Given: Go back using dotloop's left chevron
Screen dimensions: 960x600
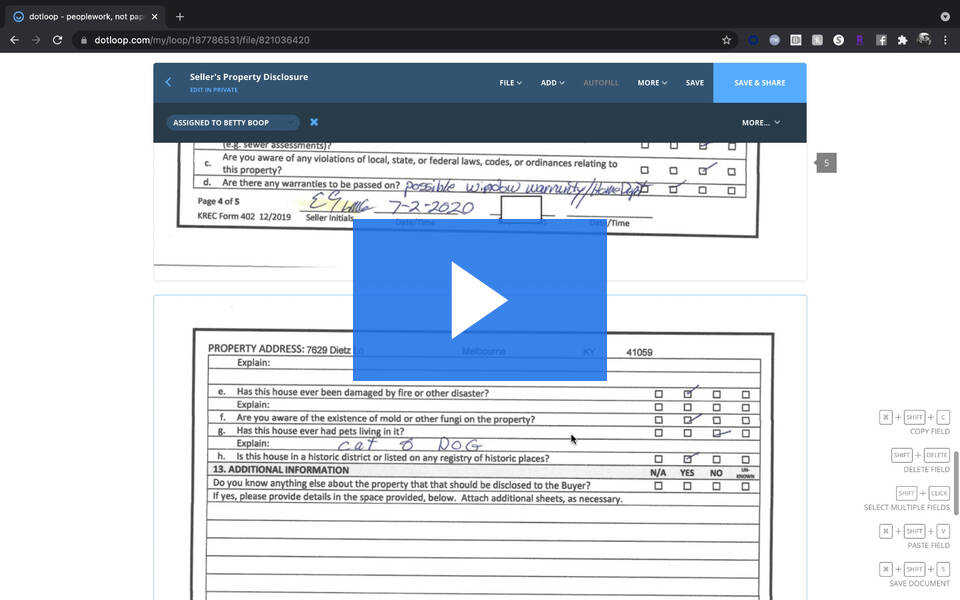Looking at the screenshot, I should tap(168, 82).
